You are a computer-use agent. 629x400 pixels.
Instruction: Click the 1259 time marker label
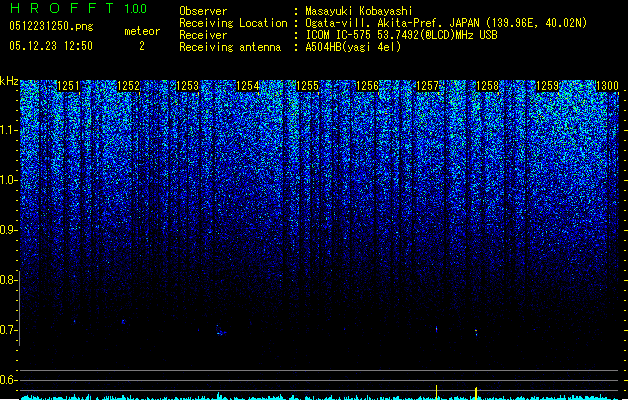pos(548,86)
